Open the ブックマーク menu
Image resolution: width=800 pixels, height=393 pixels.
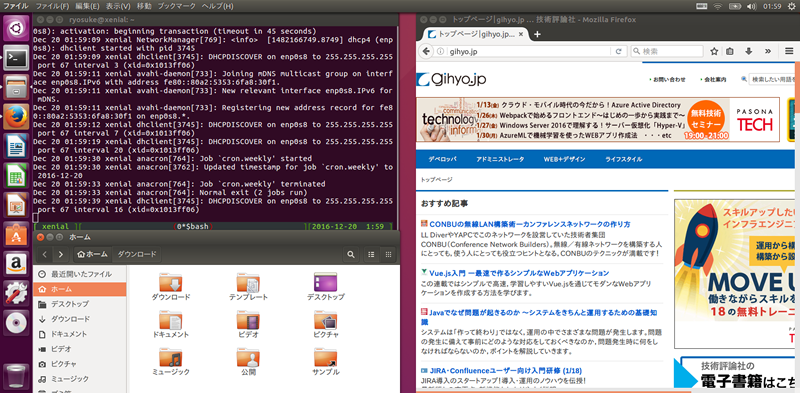tap(177, 6)
